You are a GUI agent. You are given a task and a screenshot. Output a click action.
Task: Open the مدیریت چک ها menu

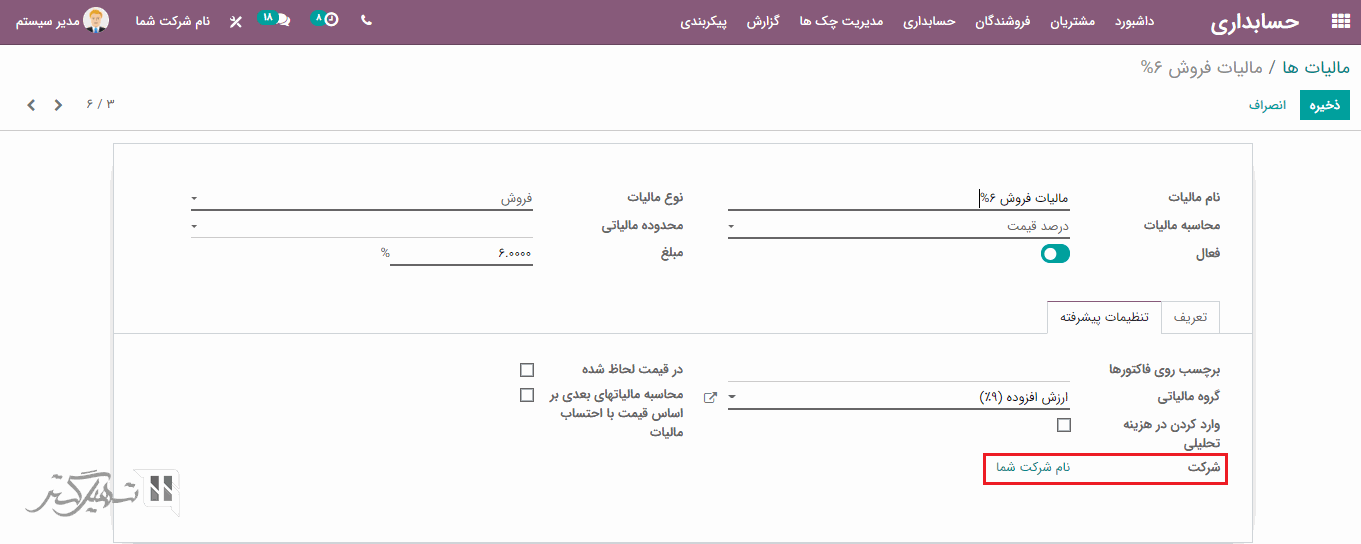click(x=841, y=21)
